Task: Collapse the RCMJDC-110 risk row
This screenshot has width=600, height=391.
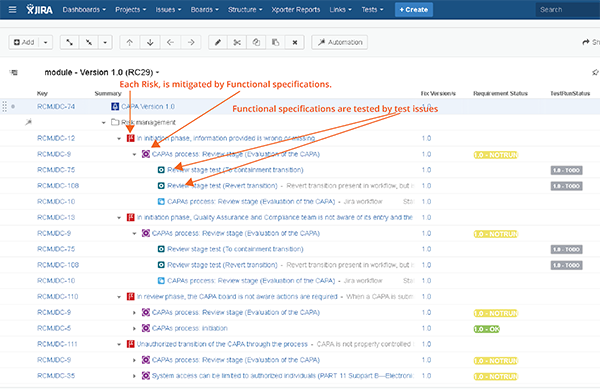Action: pyautogui.click(x=119, y=297)
